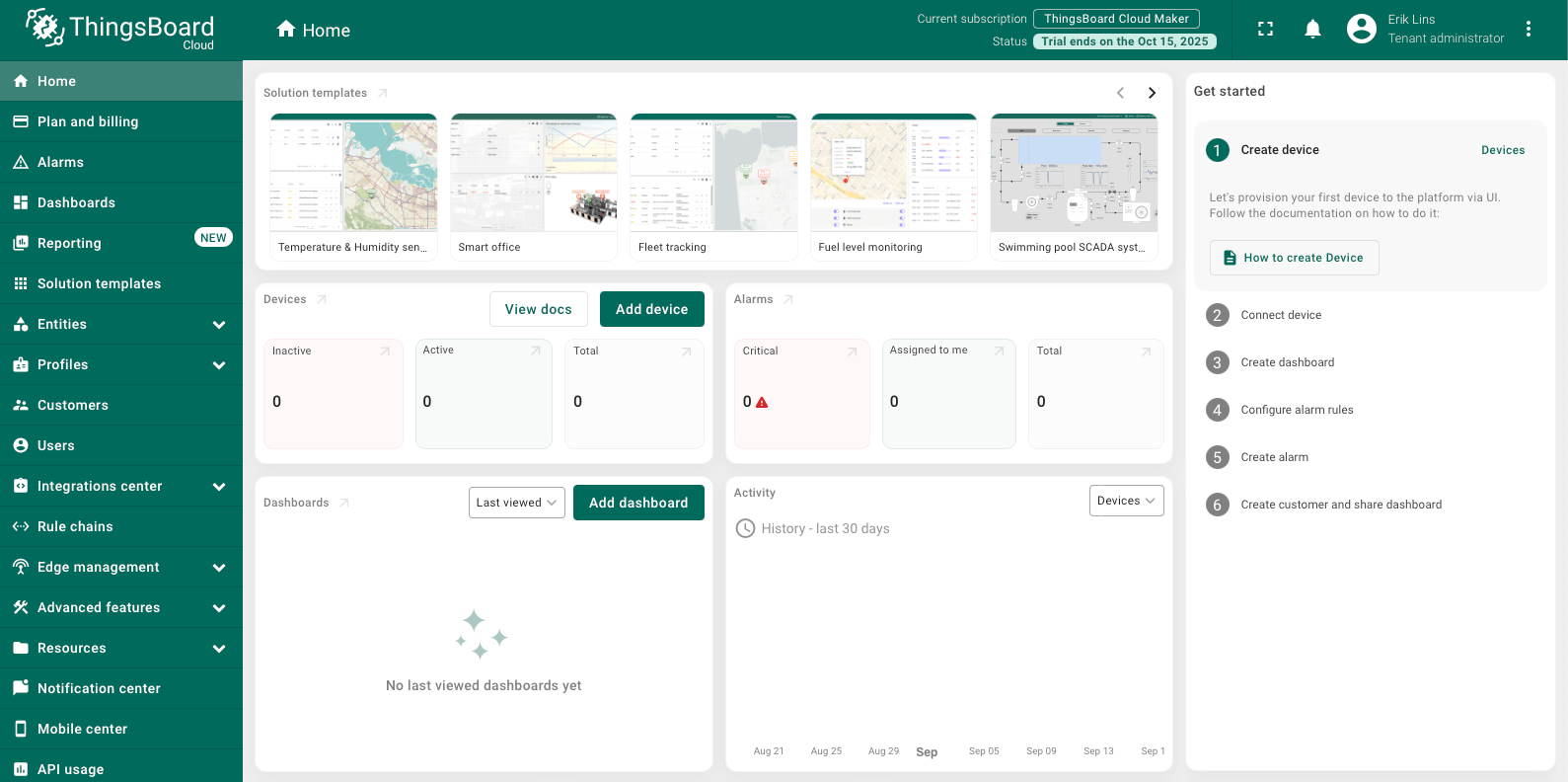This screenshot has height=782, width=1568.
Task: Click the arrow icon on Critical alarms card
Action: tap(853, 352)
